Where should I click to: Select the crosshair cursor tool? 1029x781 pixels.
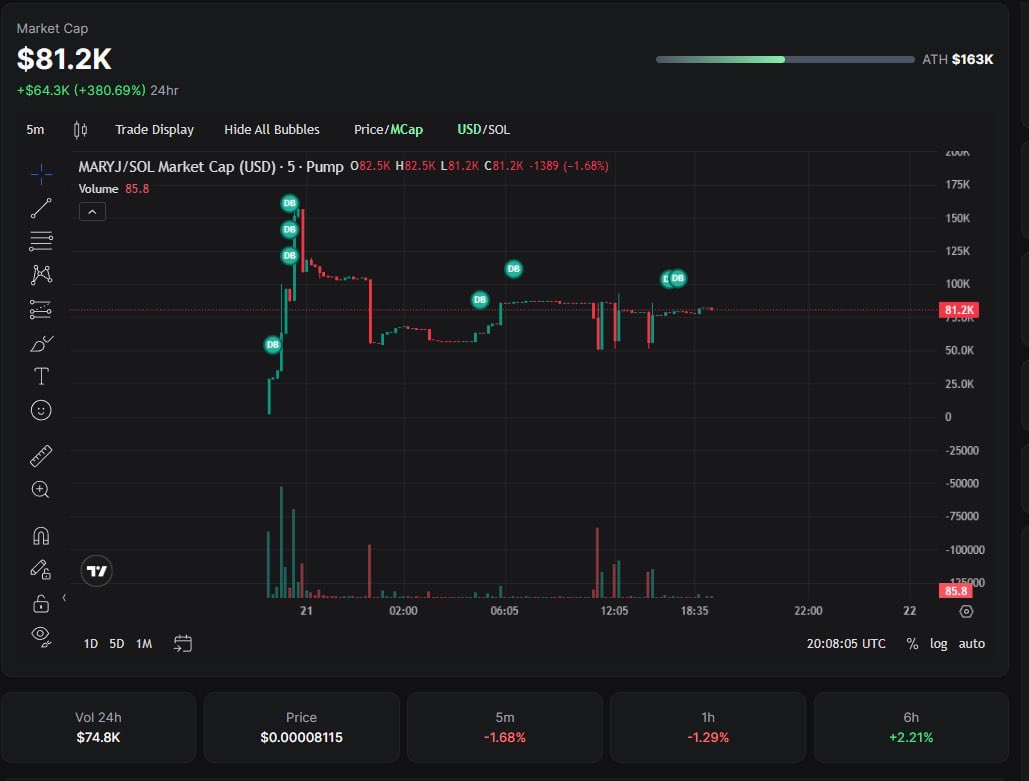coord(40,174)
